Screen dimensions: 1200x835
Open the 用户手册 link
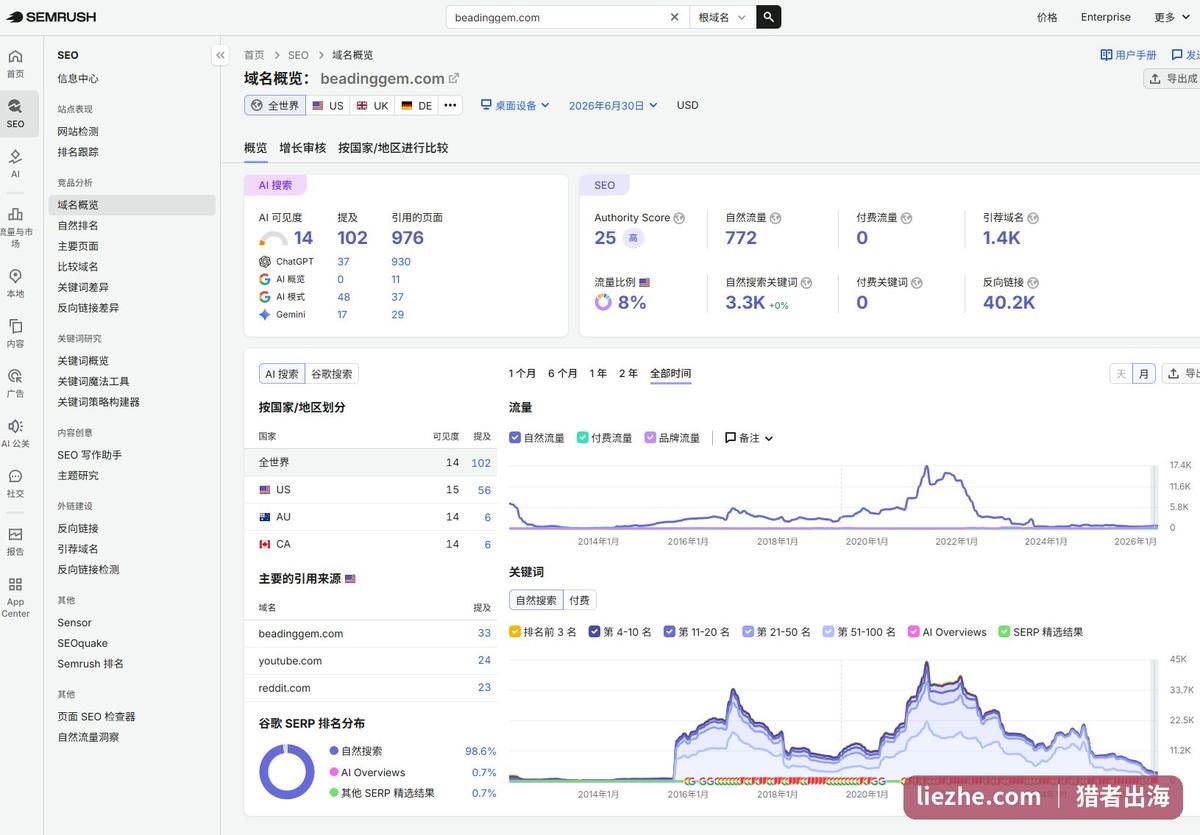click(1129, 55)
